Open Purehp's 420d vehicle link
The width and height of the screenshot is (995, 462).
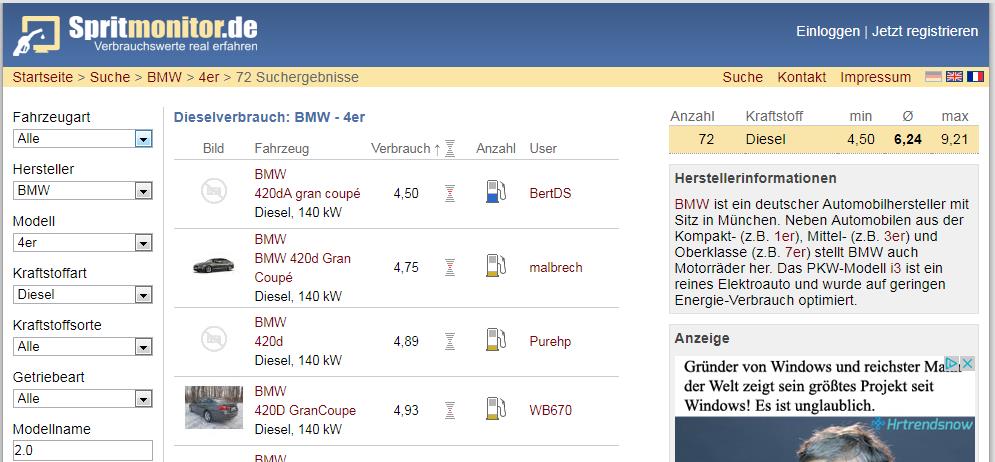tap(268, 341)
